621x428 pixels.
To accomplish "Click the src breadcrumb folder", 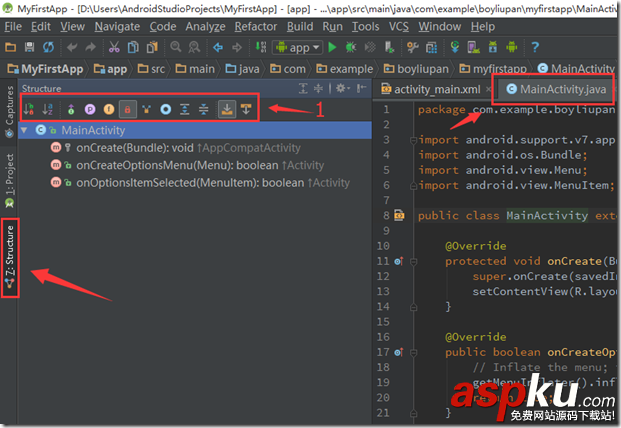I will (151, 69).
